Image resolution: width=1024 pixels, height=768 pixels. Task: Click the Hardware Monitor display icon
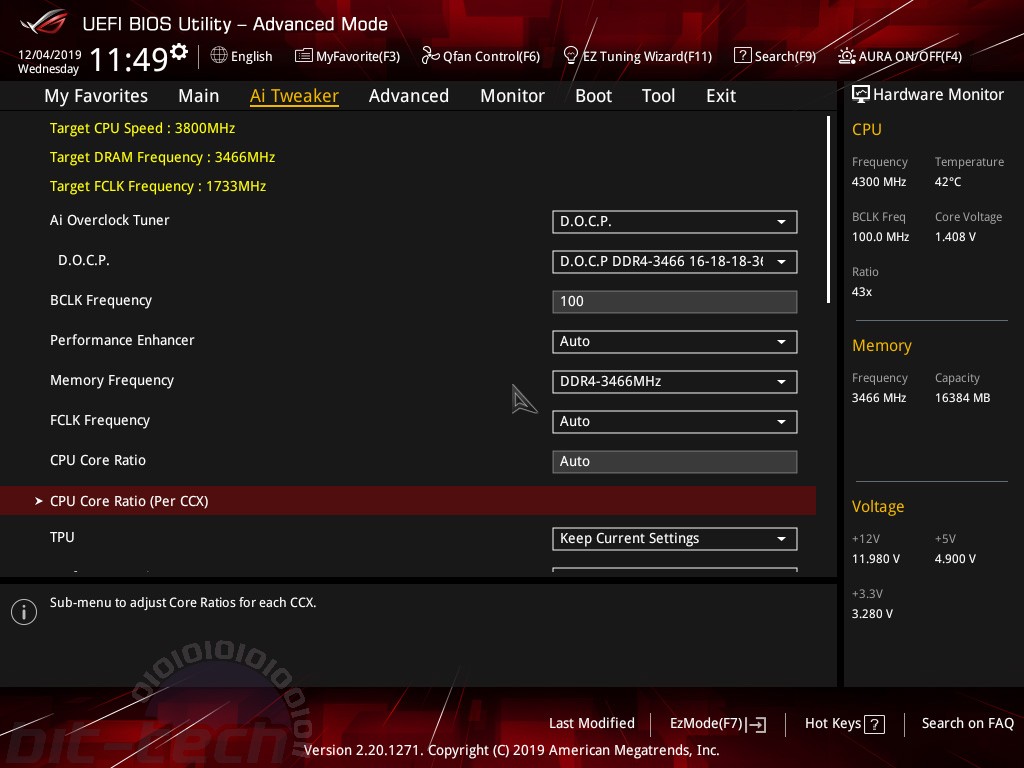(861, 95)
